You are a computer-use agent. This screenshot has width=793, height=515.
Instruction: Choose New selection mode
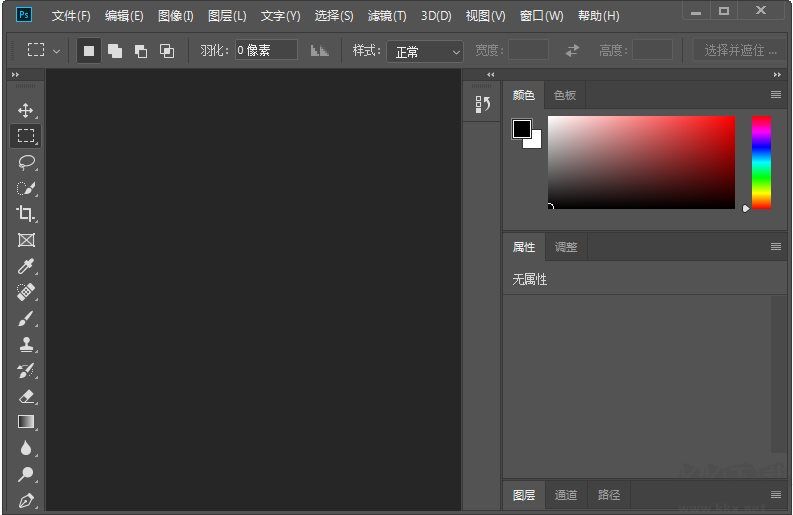click(89, 51)
